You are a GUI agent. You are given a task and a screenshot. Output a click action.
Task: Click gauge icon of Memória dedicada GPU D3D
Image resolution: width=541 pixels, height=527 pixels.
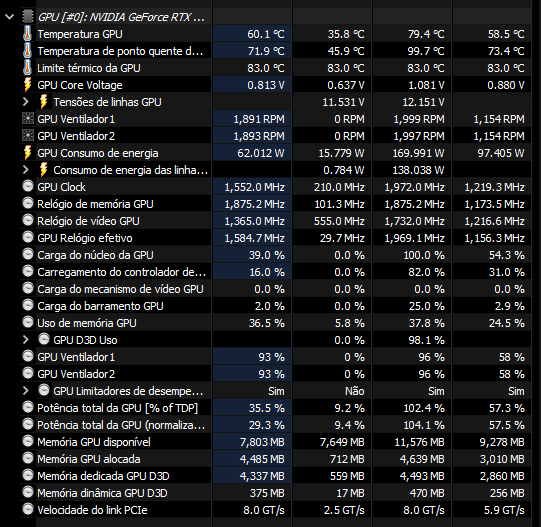[x=28, y=475]
